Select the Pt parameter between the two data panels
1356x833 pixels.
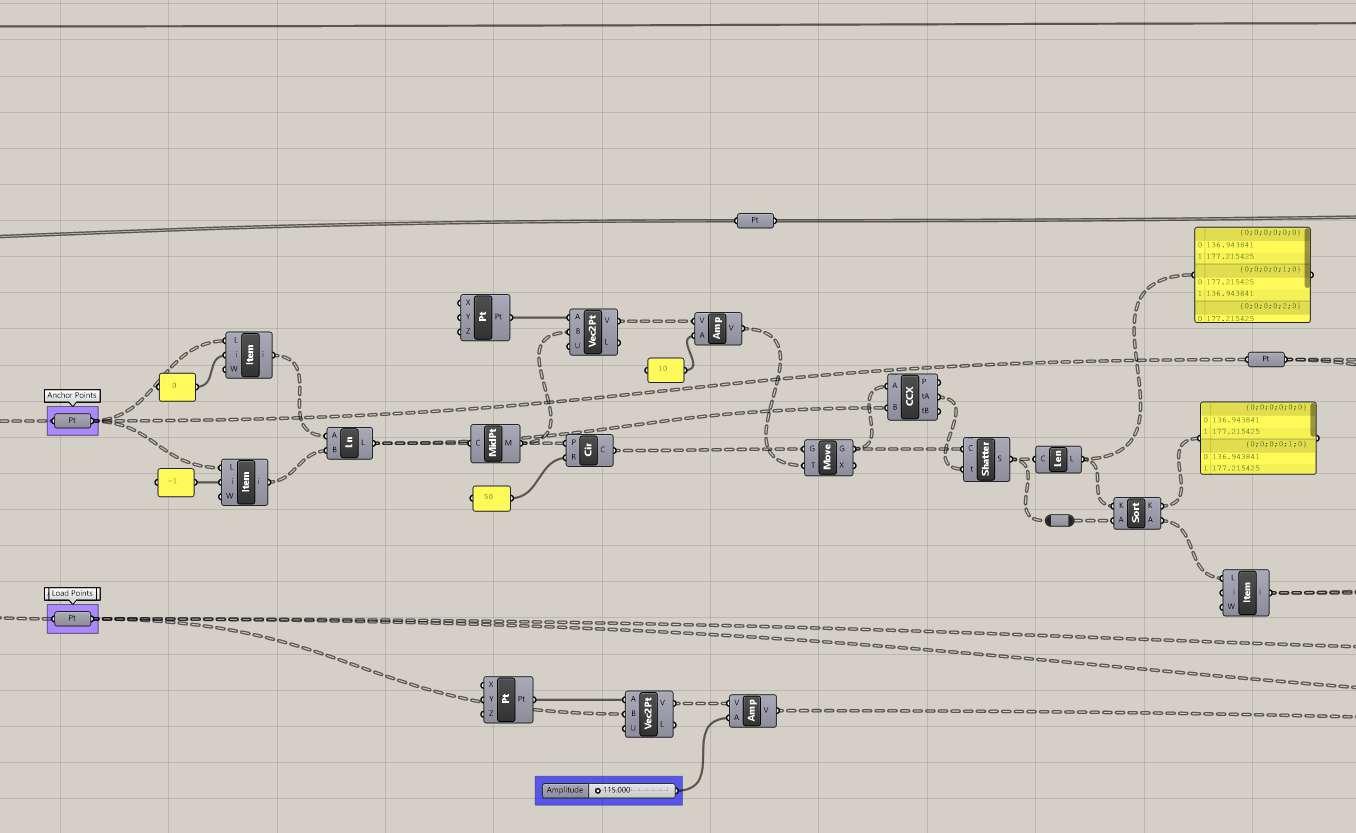1267,359
